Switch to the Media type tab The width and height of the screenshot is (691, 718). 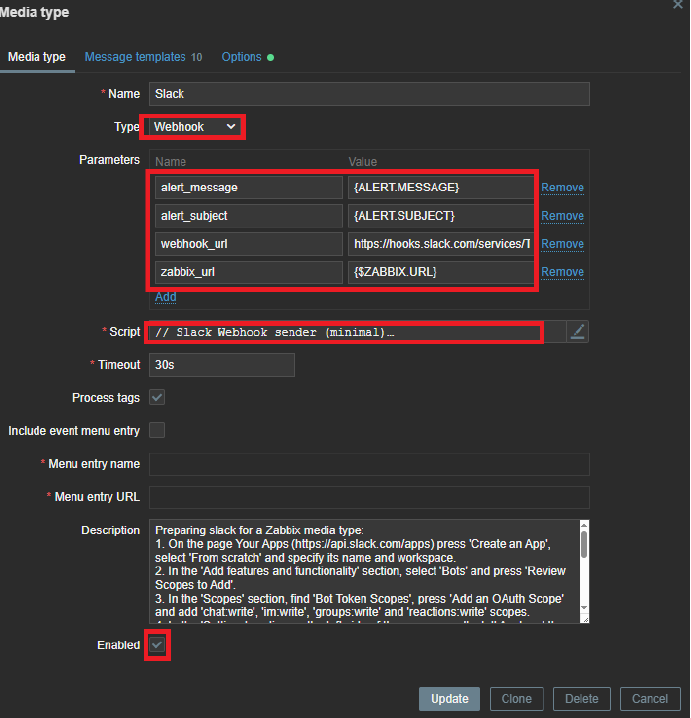point(37,57)
